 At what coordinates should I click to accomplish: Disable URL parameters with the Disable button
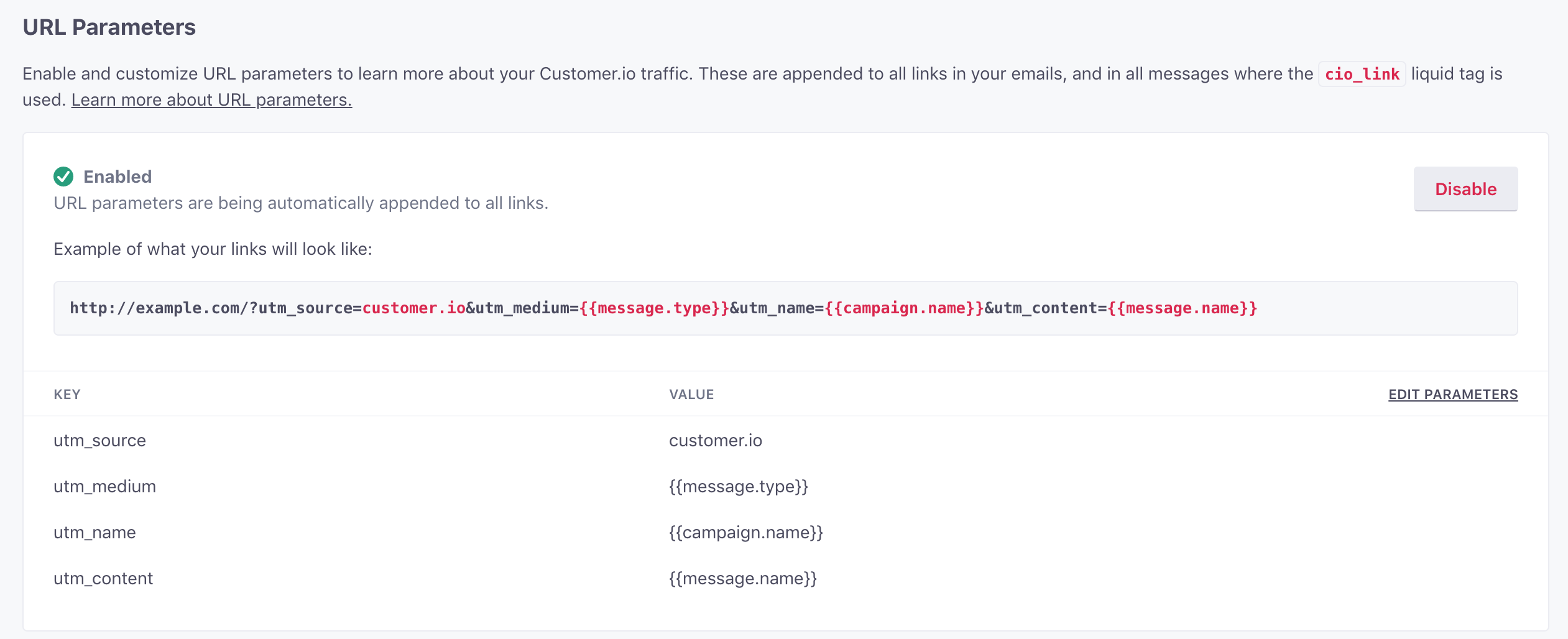(x=1465, y=189)
